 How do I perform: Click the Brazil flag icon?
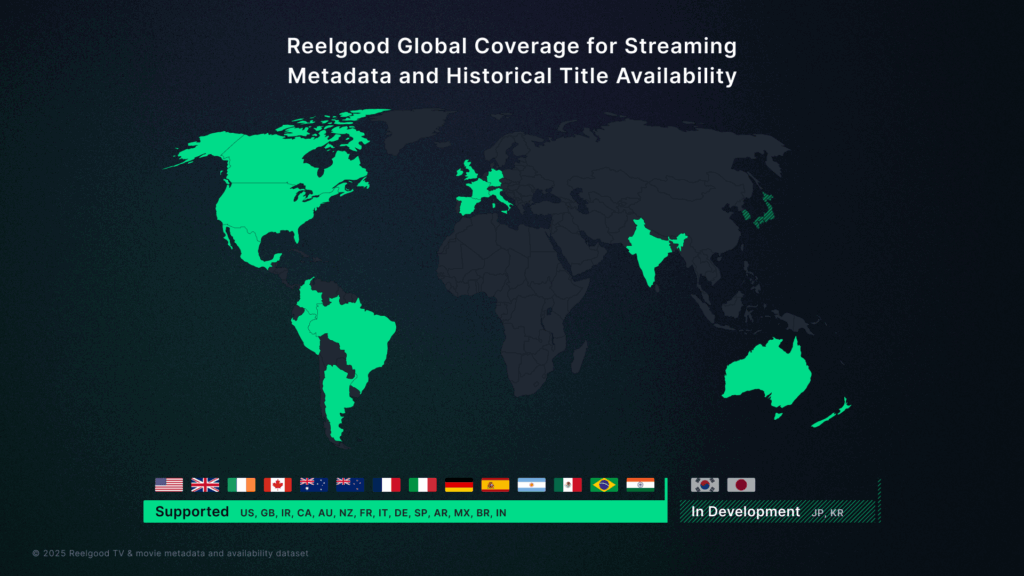tap(603, 486)
